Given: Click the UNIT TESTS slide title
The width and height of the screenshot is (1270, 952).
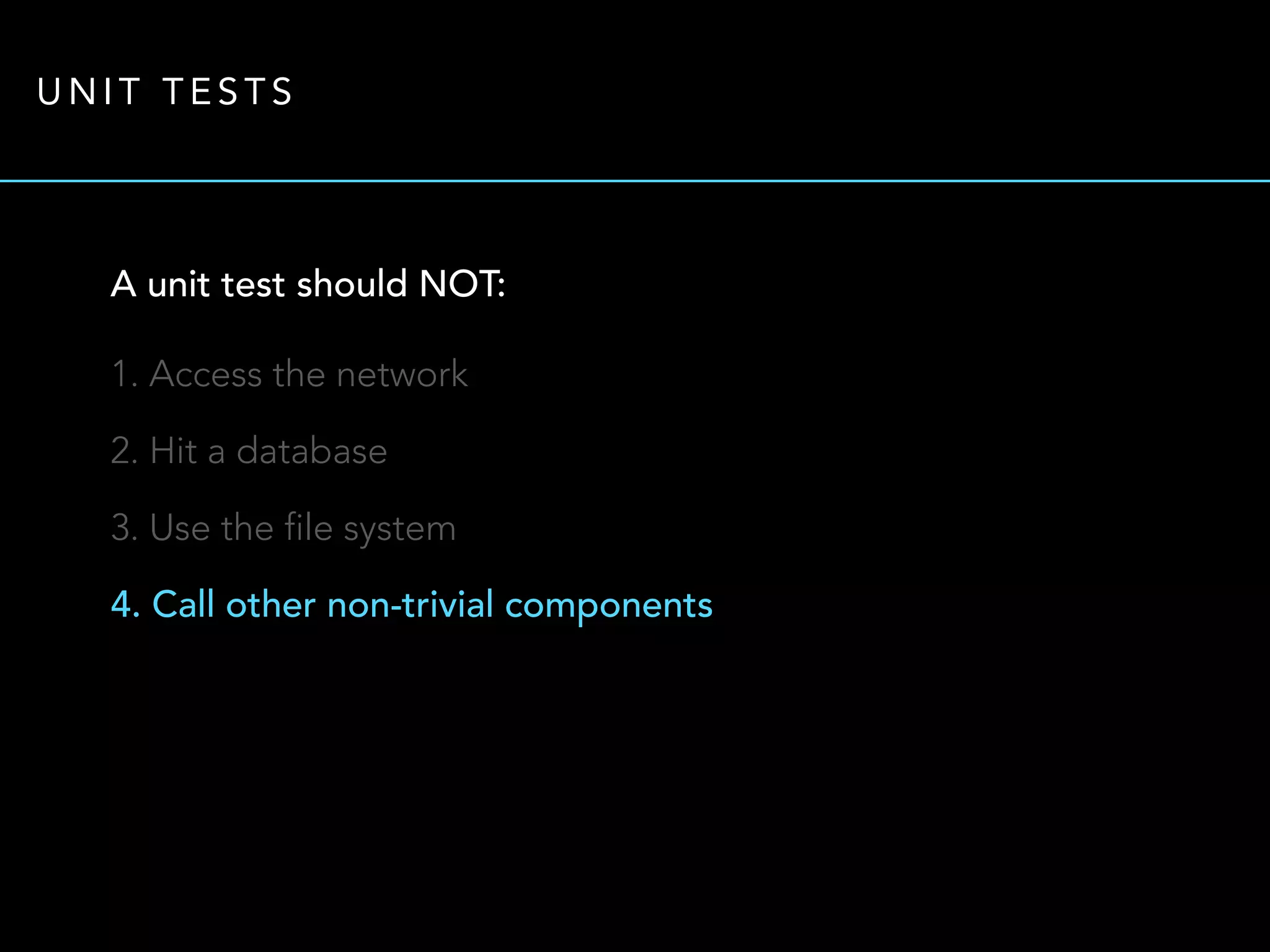Looking at the screenshot, I should pos(164,92).
